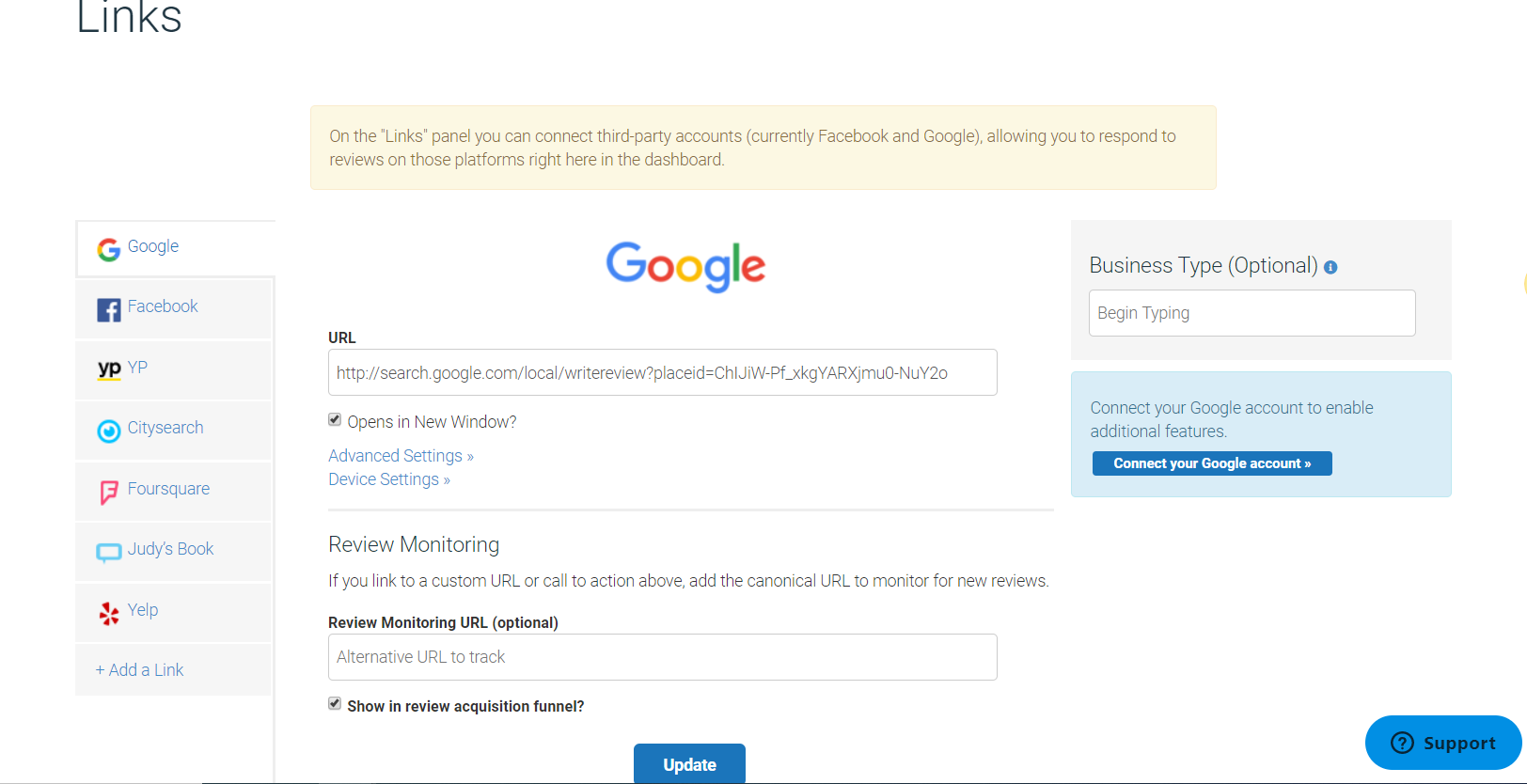Select the Google tab in sidebar
1527x784 pixels.
[x=175, y=248]
